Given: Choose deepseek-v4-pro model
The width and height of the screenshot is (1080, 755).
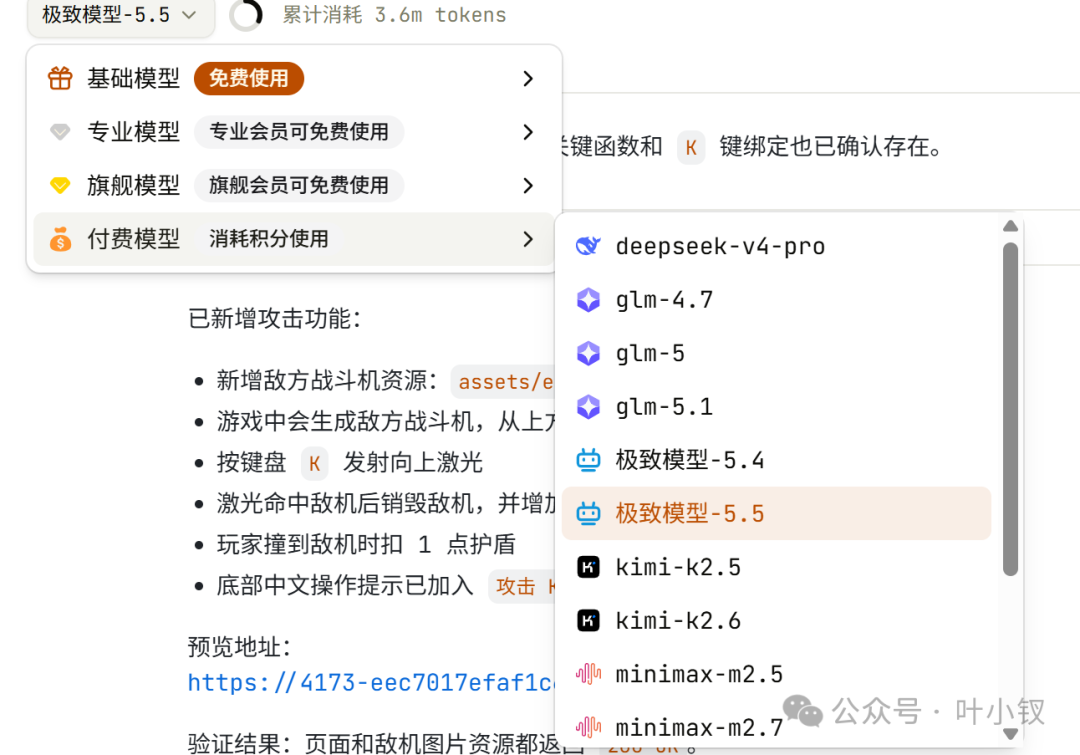Looking at the screenshot, I should pyautogui.click(x=776, y=246).
